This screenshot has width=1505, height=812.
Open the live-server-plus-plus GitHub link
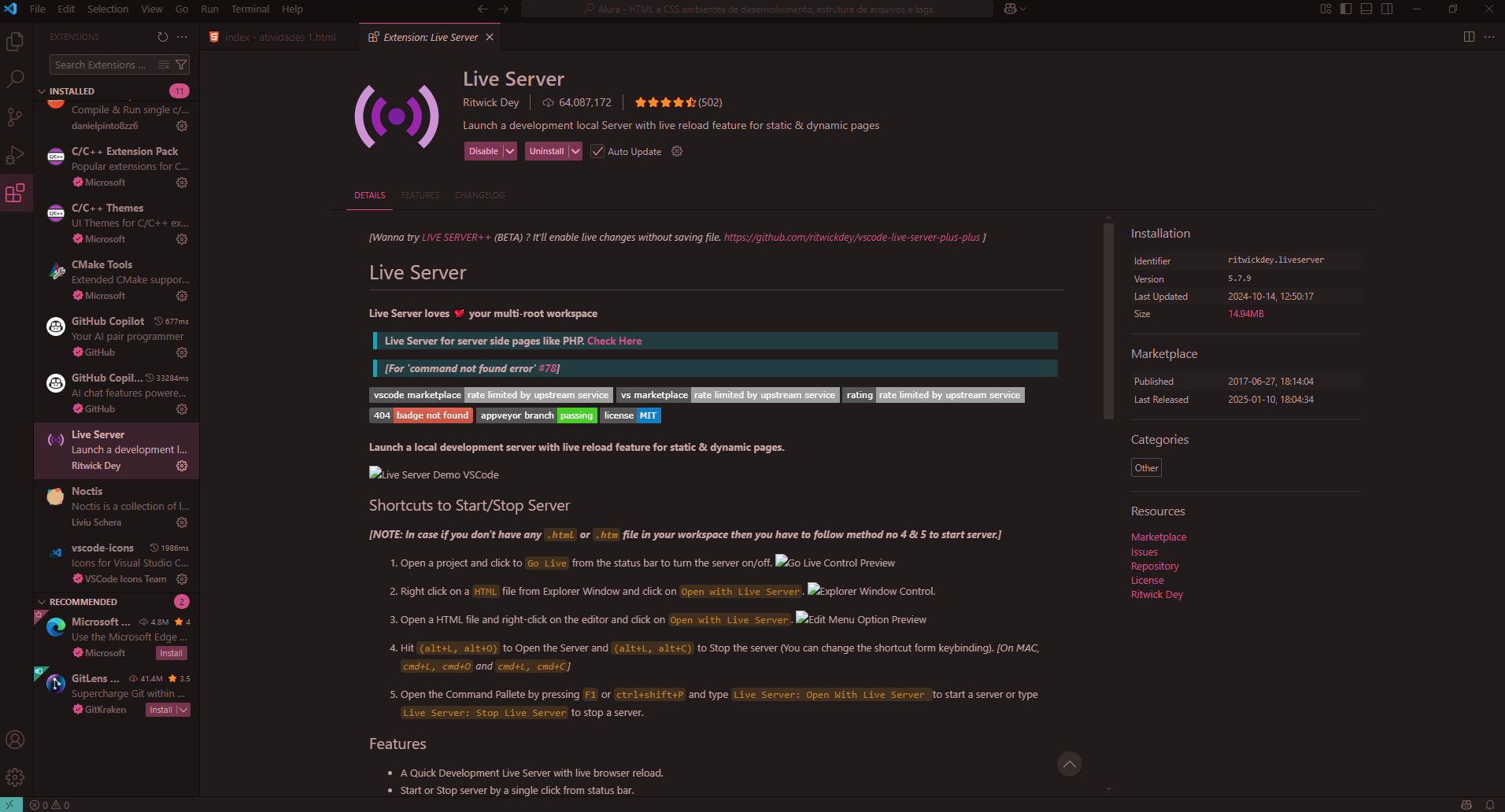tap(852, 237)
